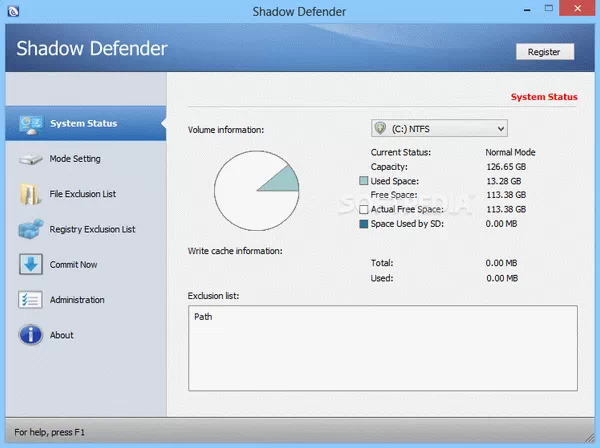Screen dimensions: 600x448
Task: Open the Mode Setting sidebar label
Action: (x=75, y=159)
